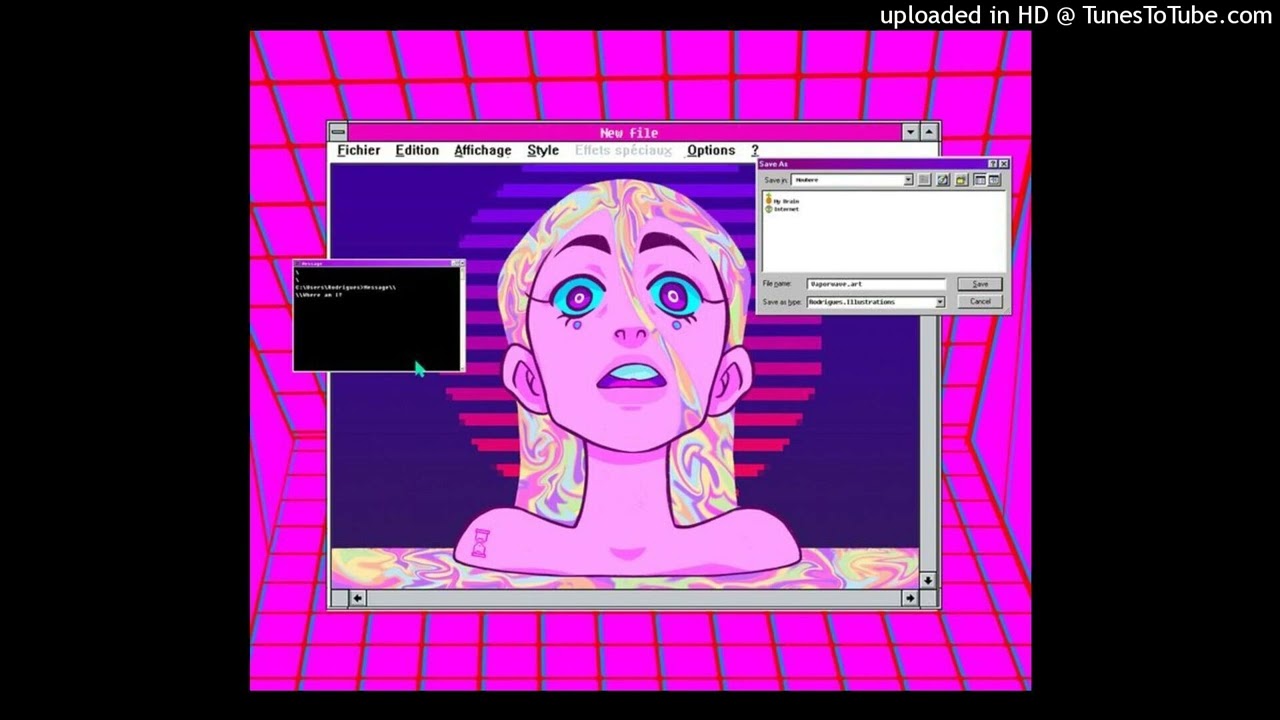1280x720 pixels.
Task: Click the right arrow of horizontal scrollbar
Action: pos(909,598)
